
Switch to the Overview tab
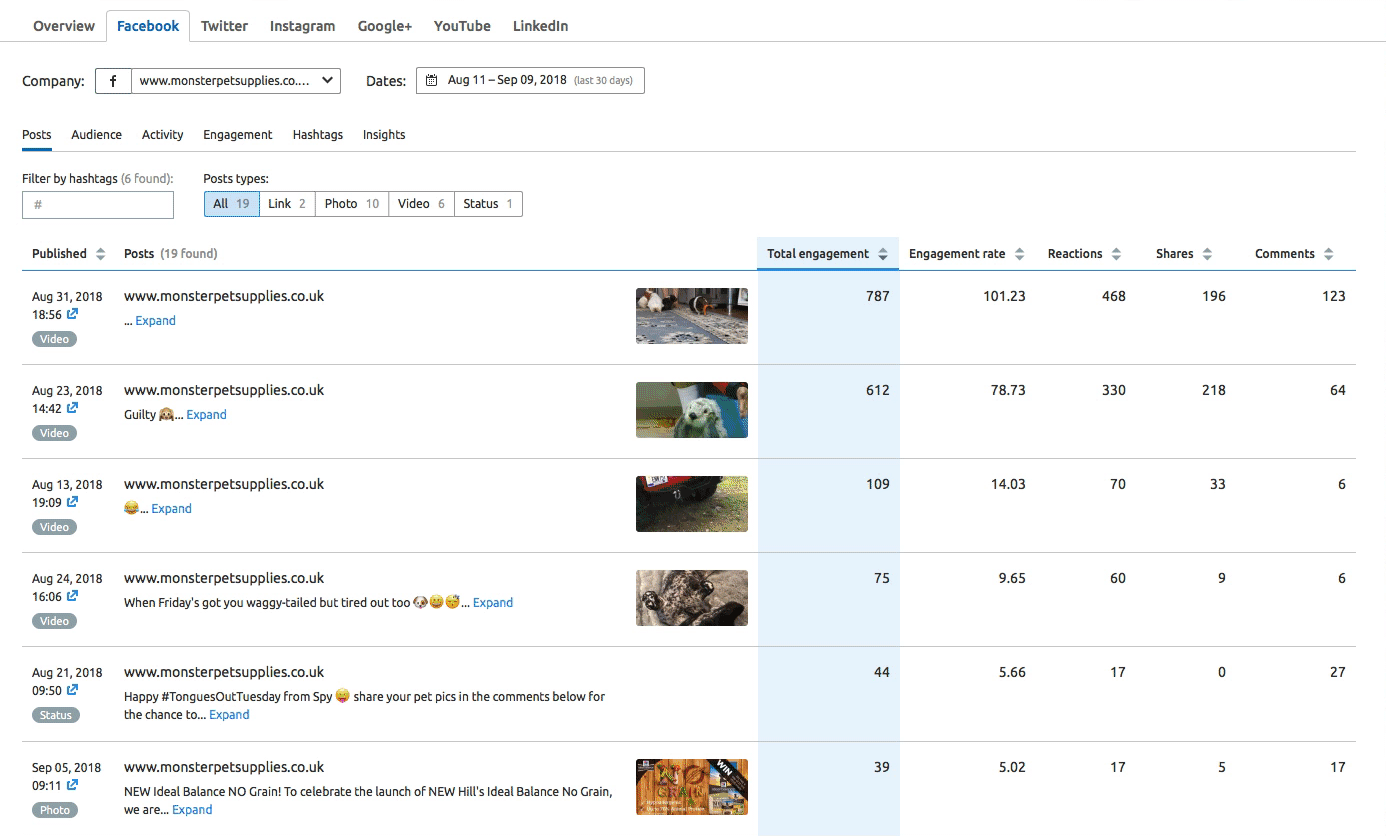coord(64,26)
